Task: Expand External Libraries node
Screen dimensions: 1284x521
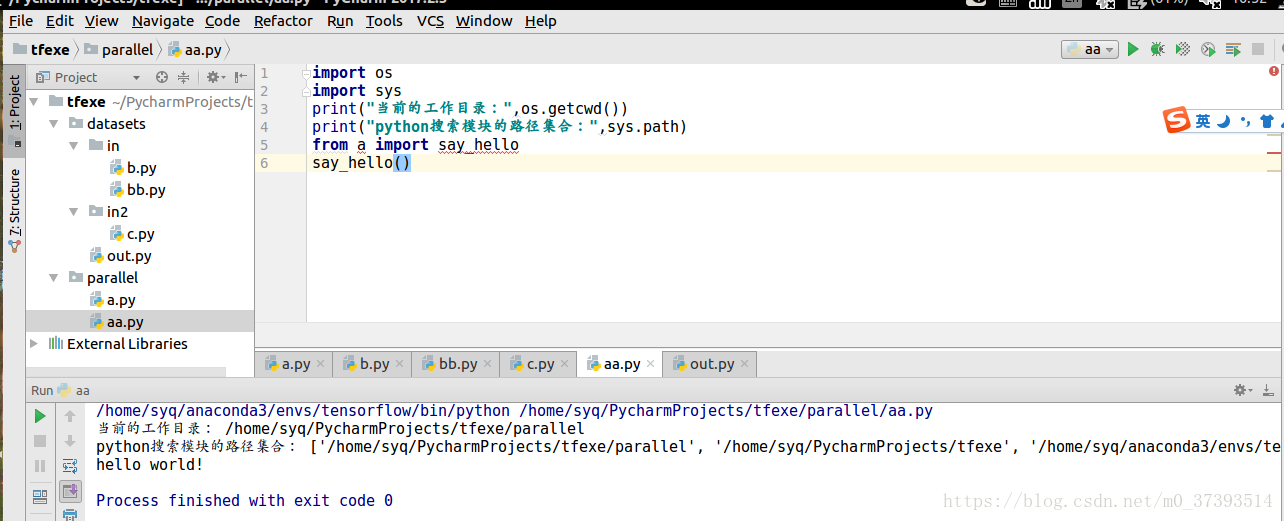Action: [x=34, y=344]
